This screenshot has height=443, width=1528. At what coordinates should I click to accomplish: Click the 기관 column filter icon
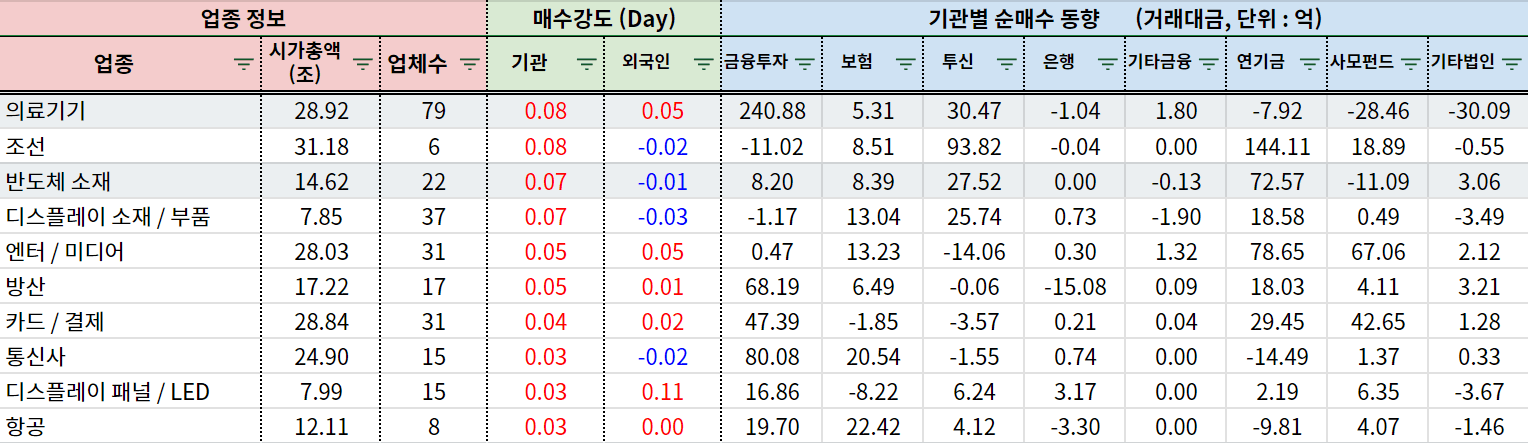click(x=587, y=63)
